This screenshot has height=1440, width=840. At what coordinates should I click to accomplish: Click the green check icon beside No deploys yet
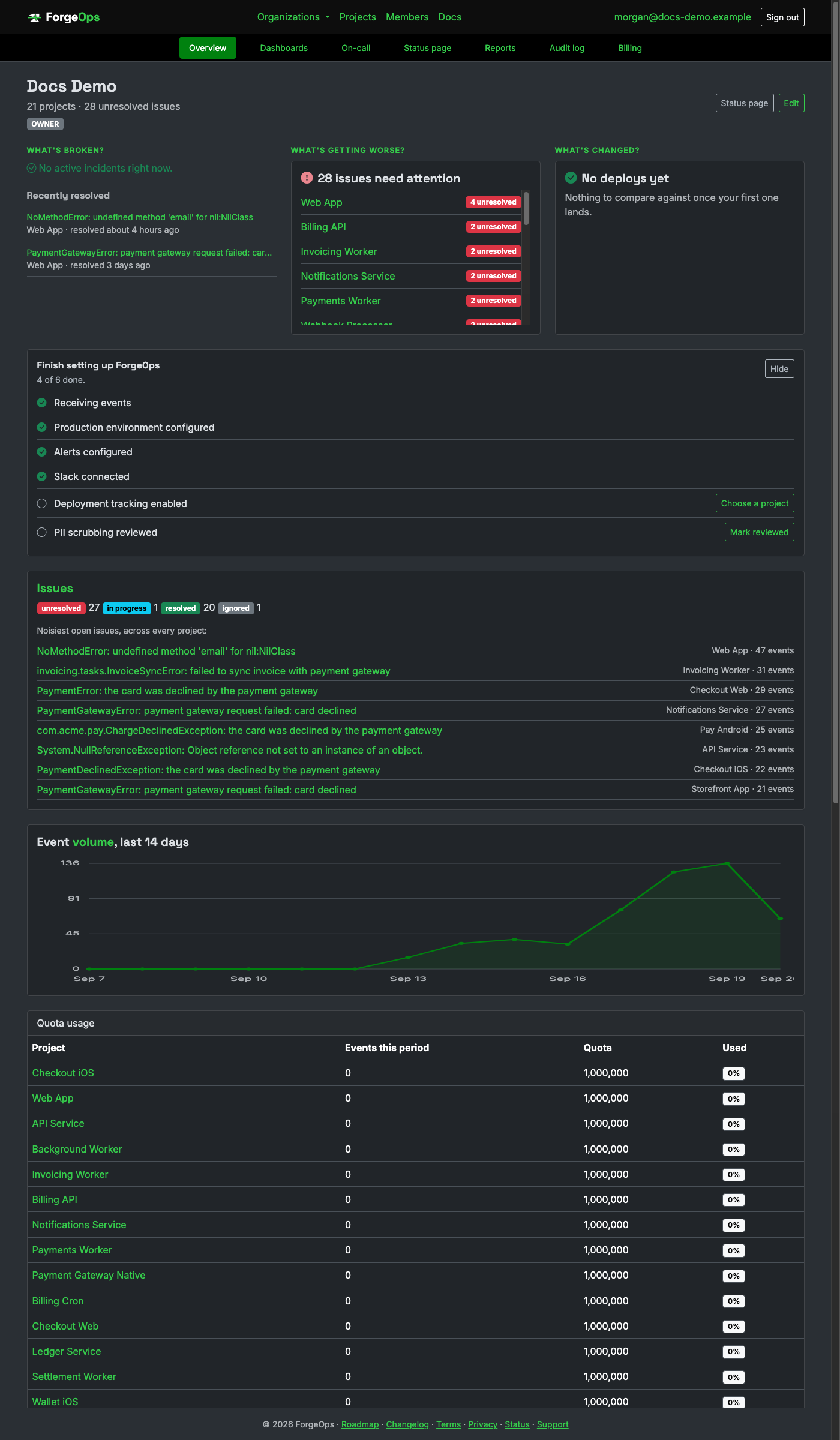tap(571, 178)
